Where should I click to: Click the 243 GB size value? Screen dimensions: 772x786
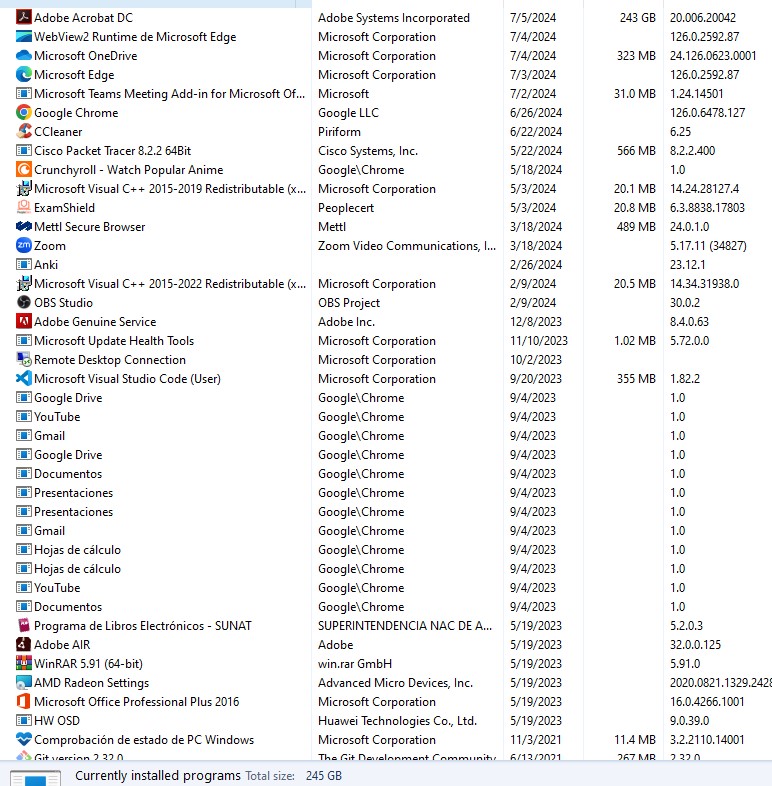click(x=638, y=18)
